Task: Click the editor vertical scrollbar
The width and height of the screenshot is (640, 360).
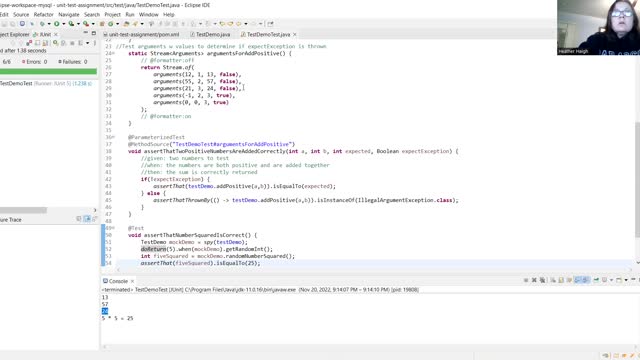Action: pyautogui.click(x=638, y=180)
